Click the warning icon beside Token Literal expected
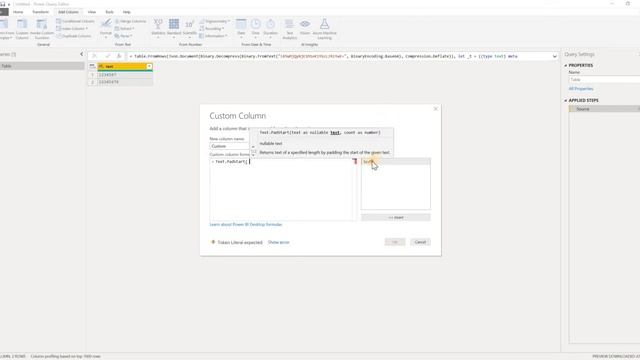 click(x=213, y=242)
